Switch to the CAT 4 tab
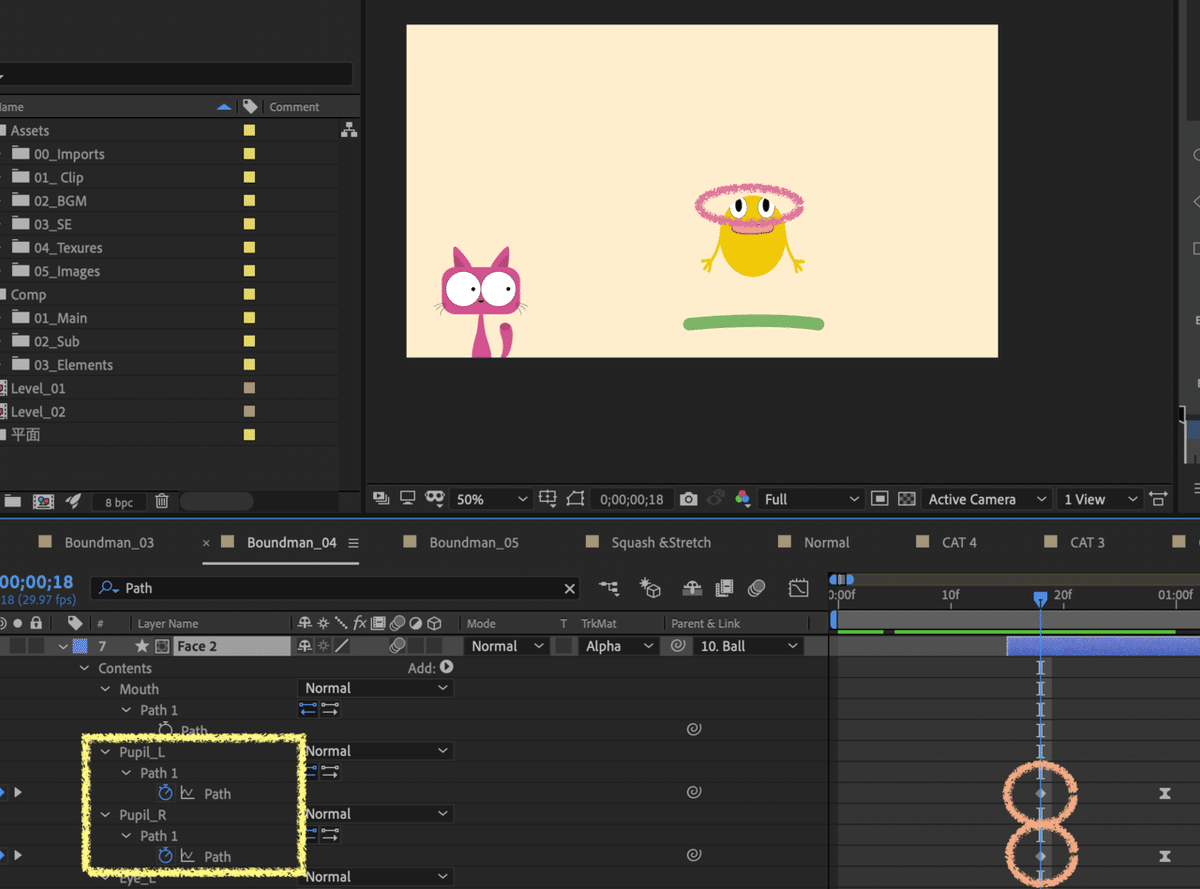Screen dimensions: 1200x889 pyautogui.click(x=959, y=542)
